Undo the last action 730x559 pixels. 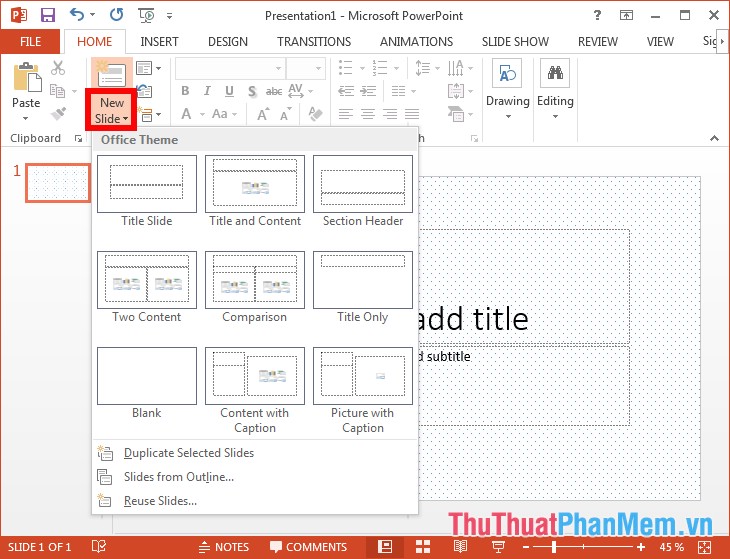(x=77, y=15)
